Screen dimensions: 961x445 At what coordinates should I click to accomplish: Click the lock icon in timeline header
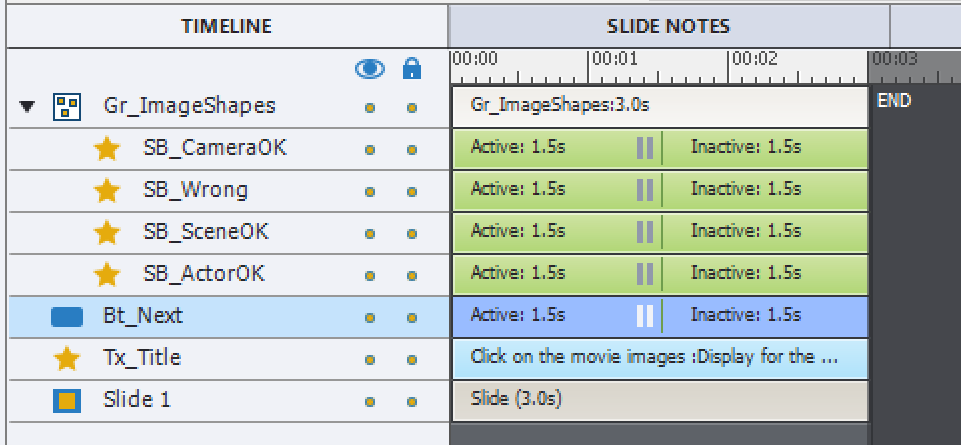tap(411, 69)
